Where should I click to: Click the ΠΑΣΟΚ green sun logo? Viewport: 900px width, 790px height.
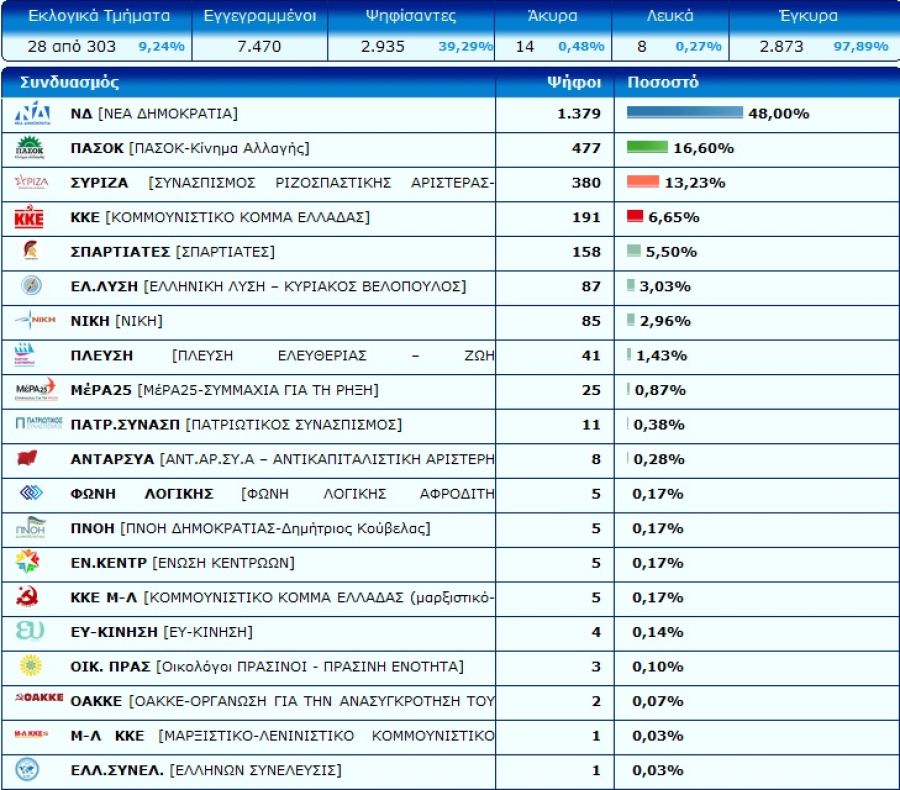pyautogui.click(x=29, y=148)
